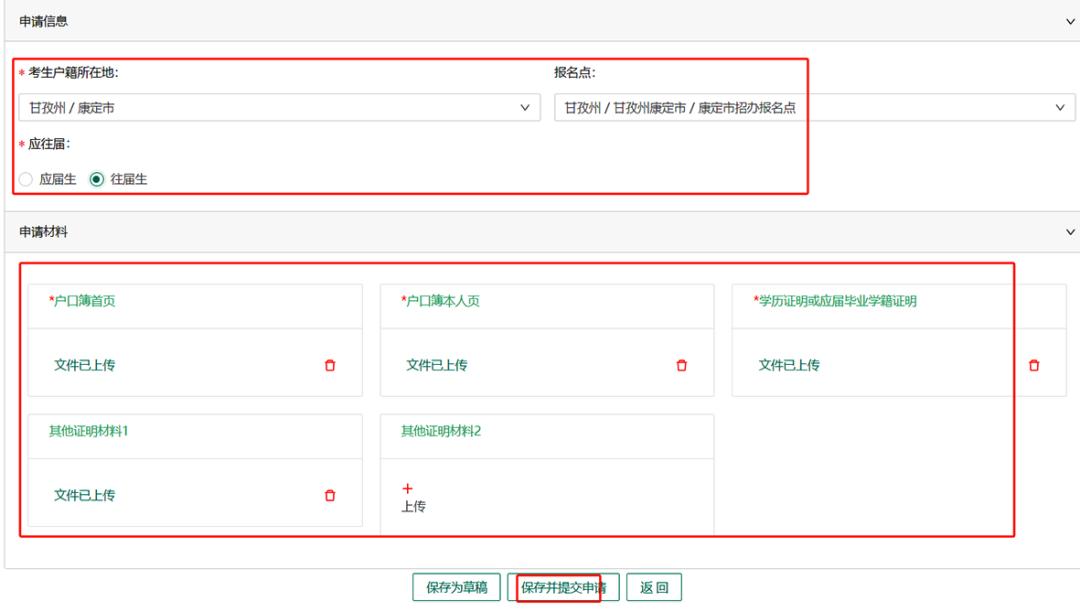Click 文件已上传 under 户口簿本人页

(436, 366)
